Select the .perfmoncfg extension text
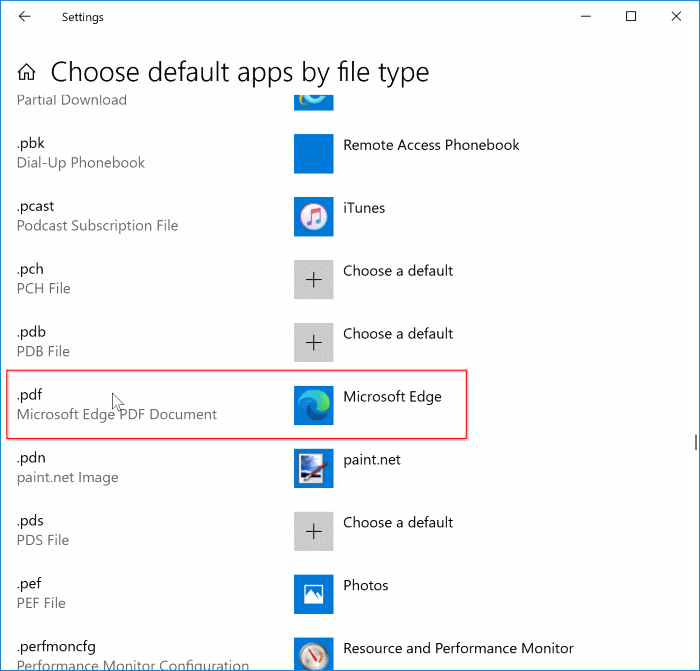Viewport: 700px width, 671px height. pos(56,647)
